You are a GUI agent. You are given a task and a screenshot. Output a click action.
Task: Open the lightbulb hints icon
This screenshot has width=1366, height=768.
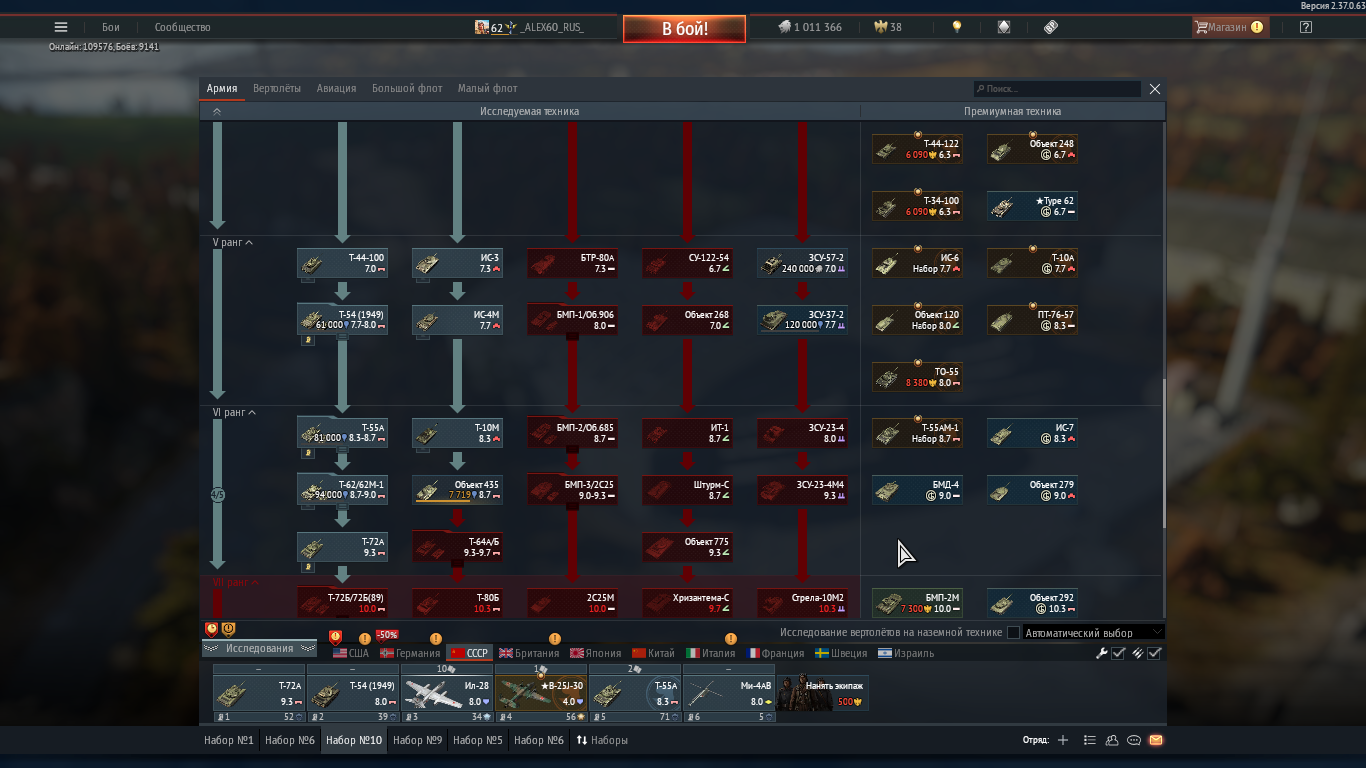click(957, 27)
